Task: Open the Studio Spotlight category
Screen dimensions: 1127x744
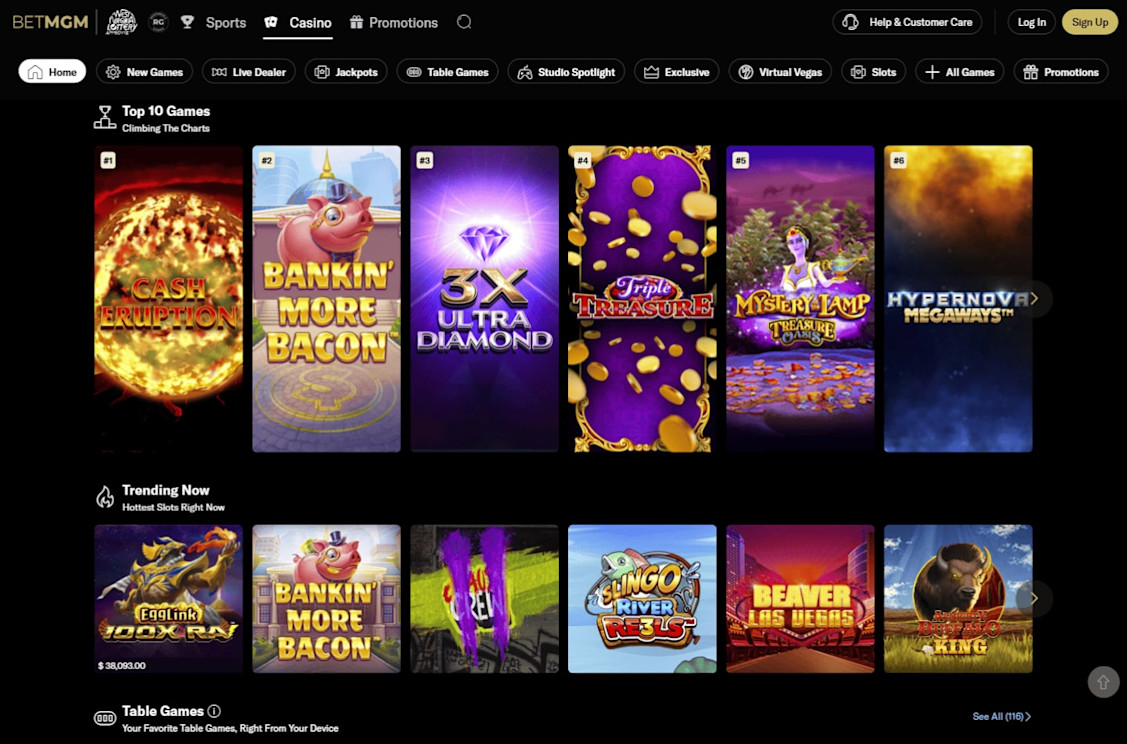Action: coord(566,72)
